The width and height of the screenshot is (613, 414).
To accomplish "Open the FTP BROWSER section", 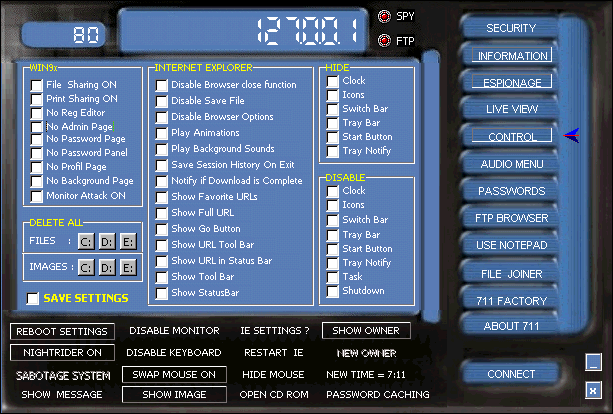I will 511,217.
